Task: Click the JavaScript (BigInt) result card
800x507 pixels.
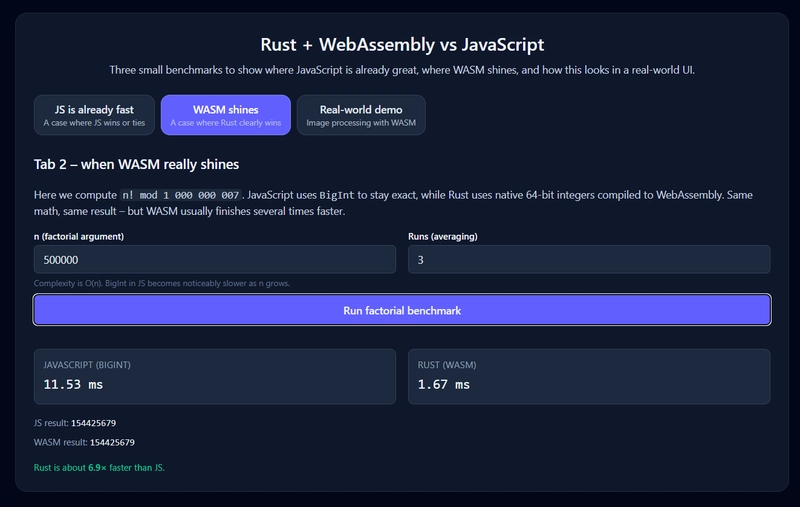Action: [215, 376]
